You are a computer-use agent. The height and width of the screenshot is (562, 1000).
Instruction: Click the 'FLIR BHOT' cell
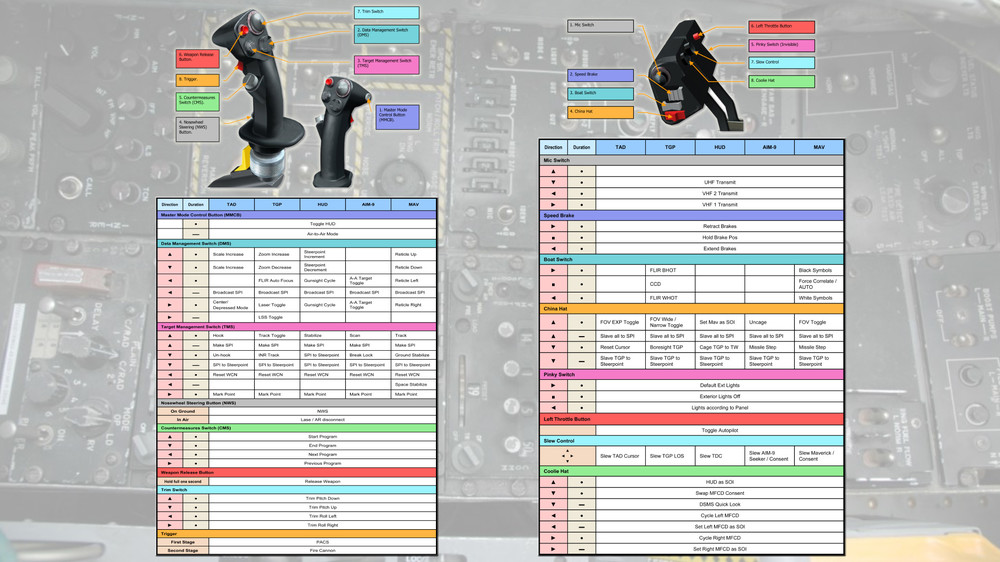pyautogui.click(x=670, y=270)
